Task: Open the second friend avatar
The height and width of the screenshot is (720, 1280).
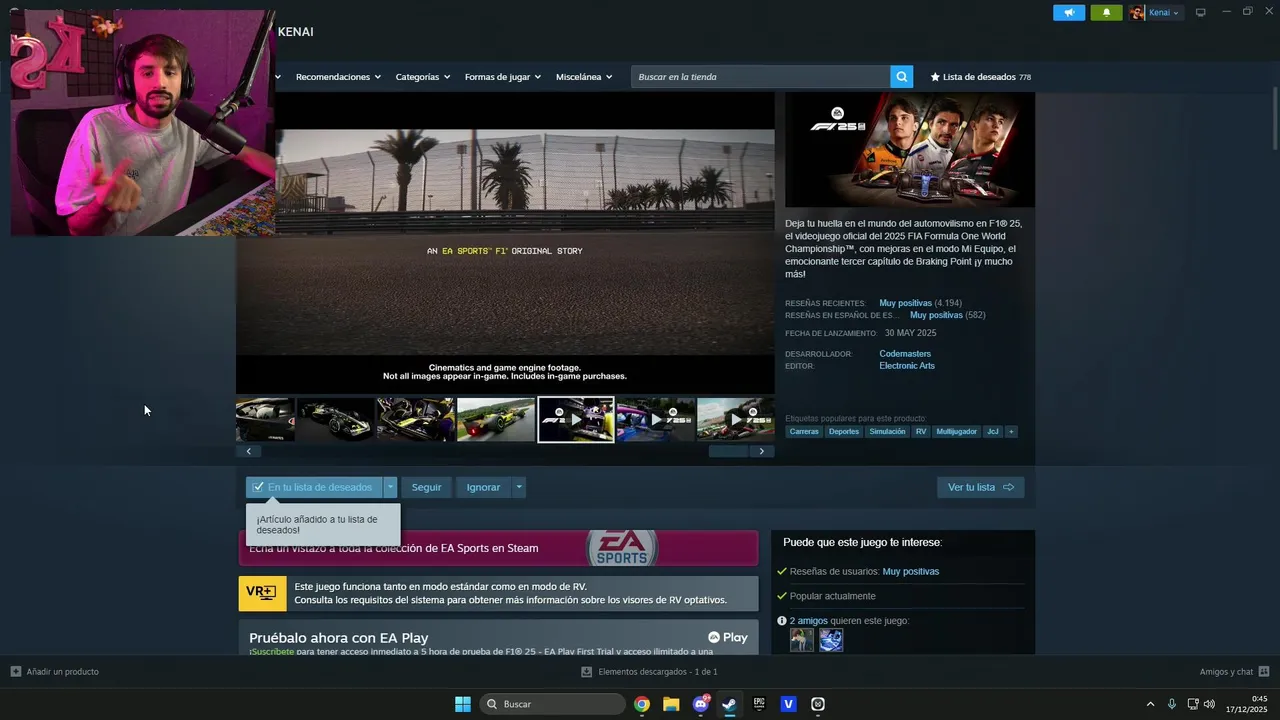Action: (831, 640)
